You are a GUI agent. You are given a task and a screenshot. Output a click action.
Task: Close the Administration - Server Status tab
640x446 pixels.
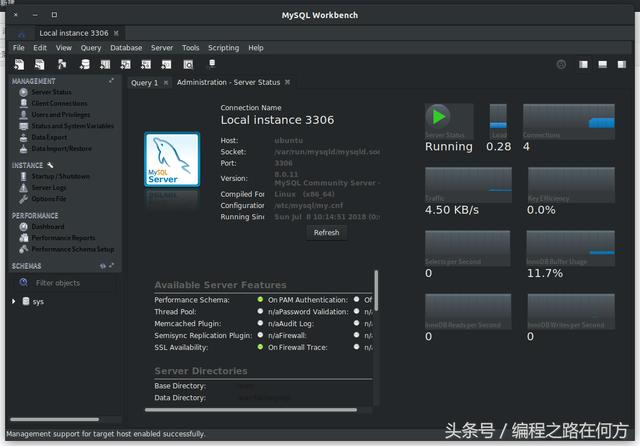tap(287, 82)
